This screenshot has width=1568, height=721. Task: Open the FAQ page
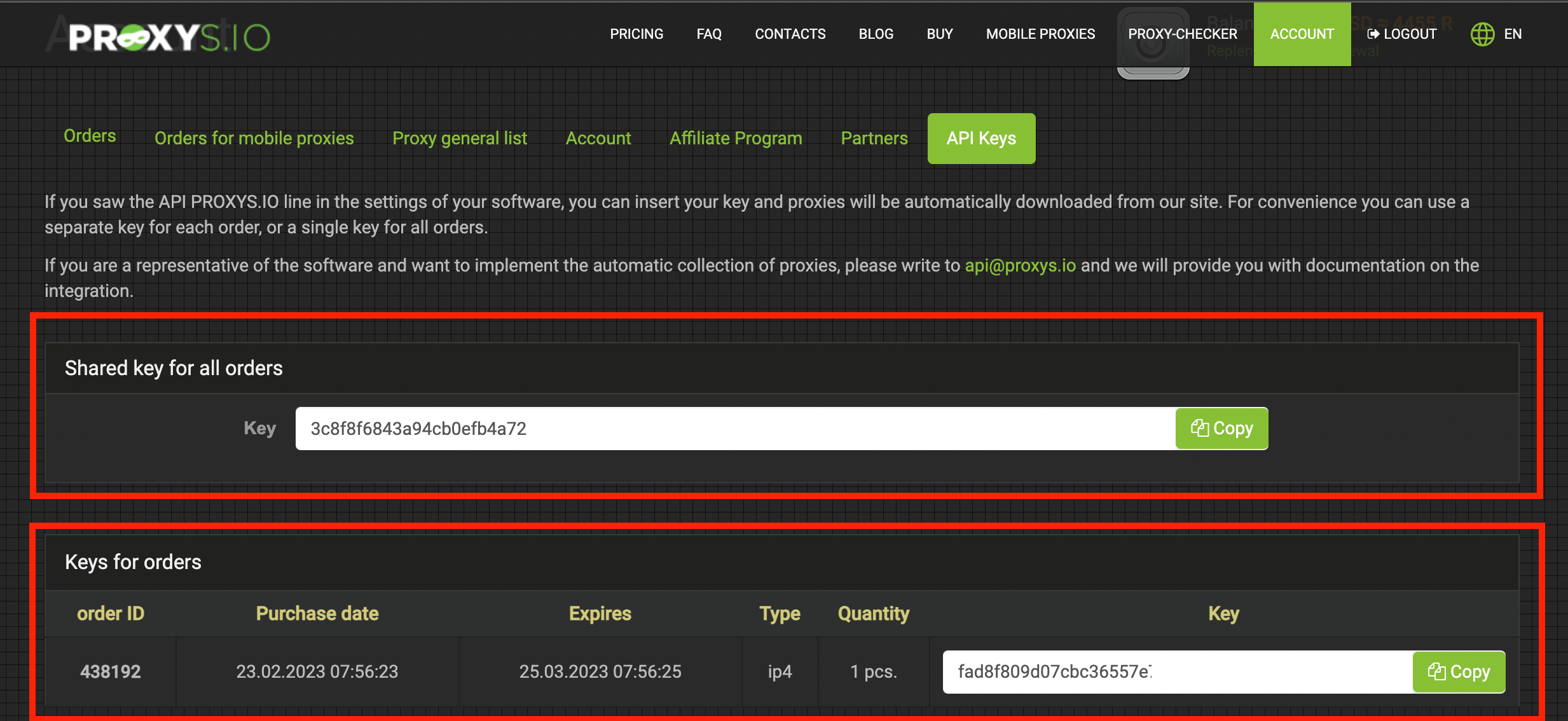pos(709,34)
